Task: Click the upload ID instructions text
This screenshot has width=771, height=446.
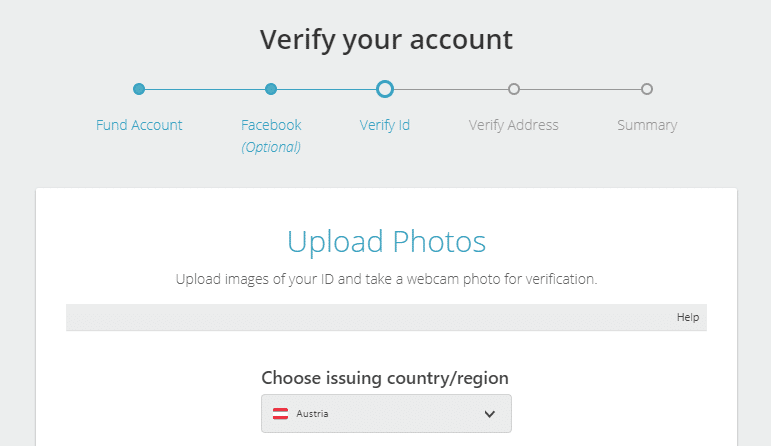Action: click(386, 279)
